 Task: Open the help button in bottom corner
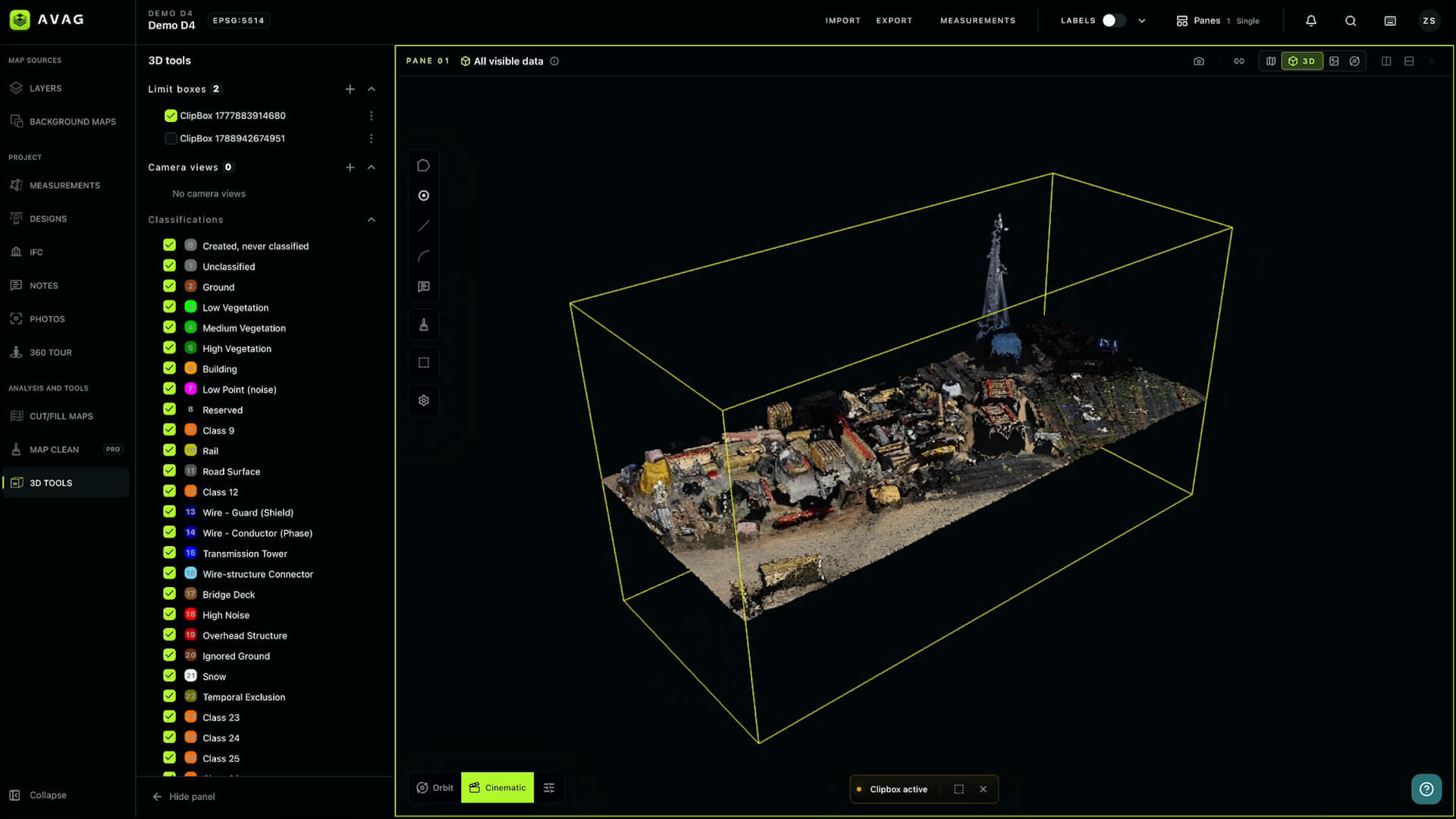tap(1426, 789)
